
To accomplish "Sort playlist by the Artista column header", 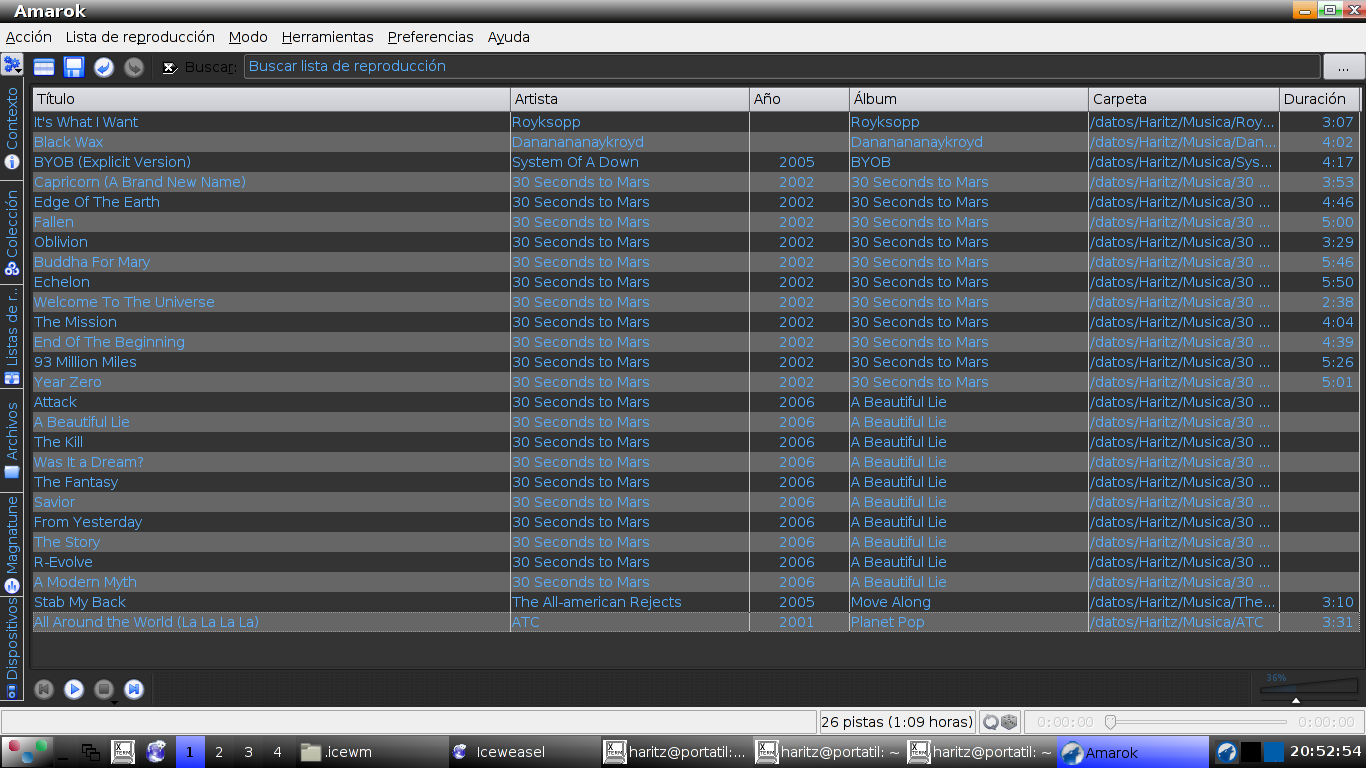I will point(630,99).
